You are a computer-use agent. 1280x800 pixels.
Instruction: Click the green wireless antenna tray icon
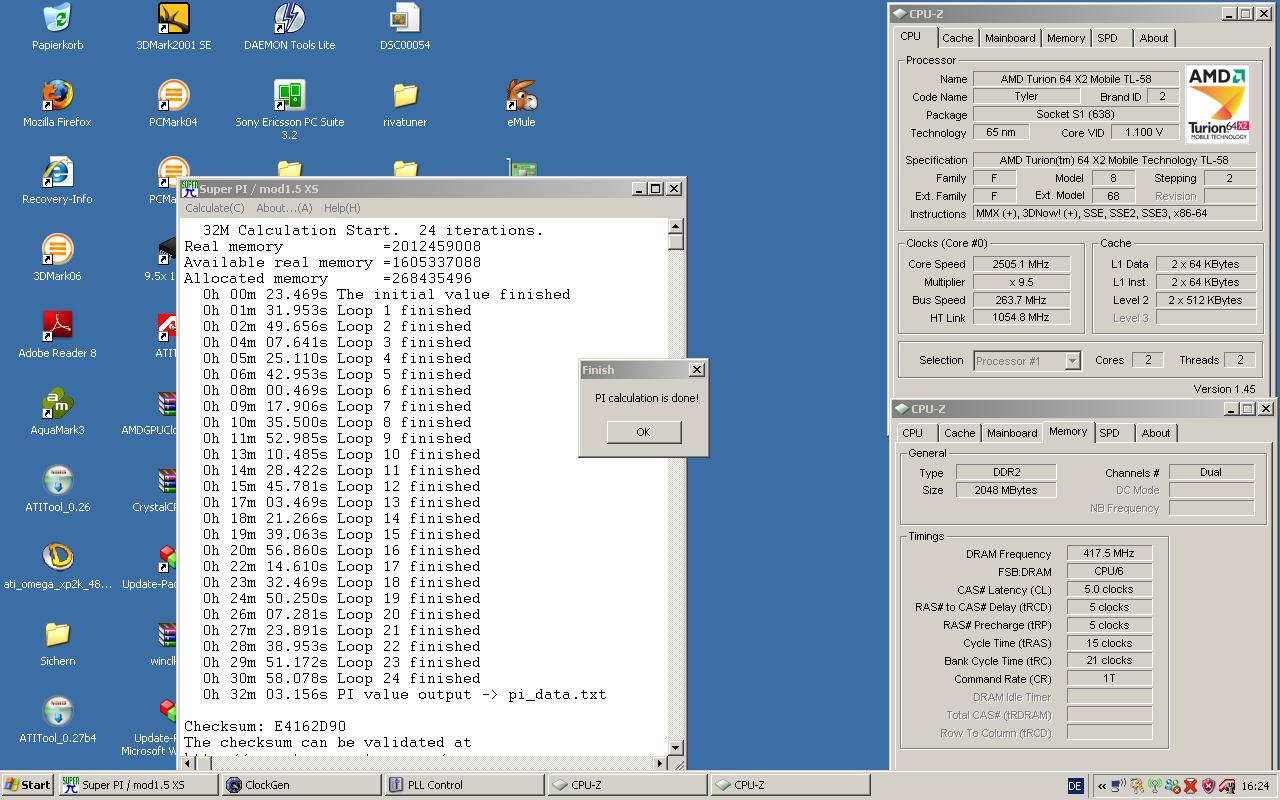[x=1154, y=786]
